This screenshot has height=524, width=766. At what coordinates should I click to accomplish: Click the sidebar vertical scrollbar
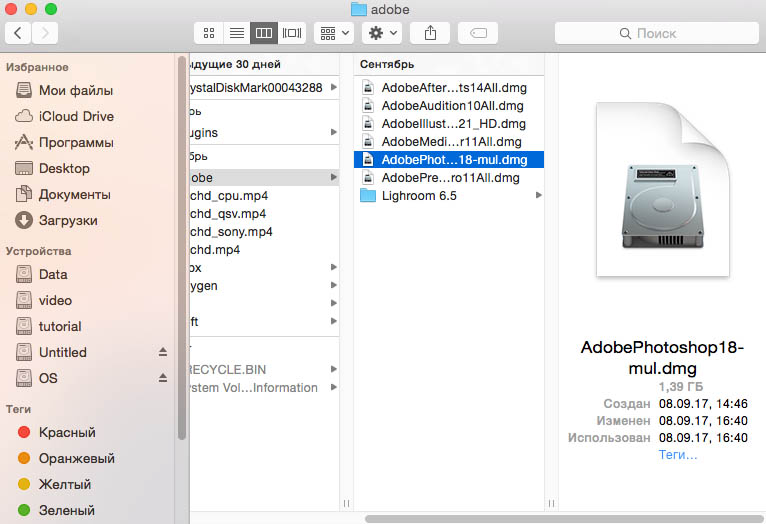tap(182, 248)
